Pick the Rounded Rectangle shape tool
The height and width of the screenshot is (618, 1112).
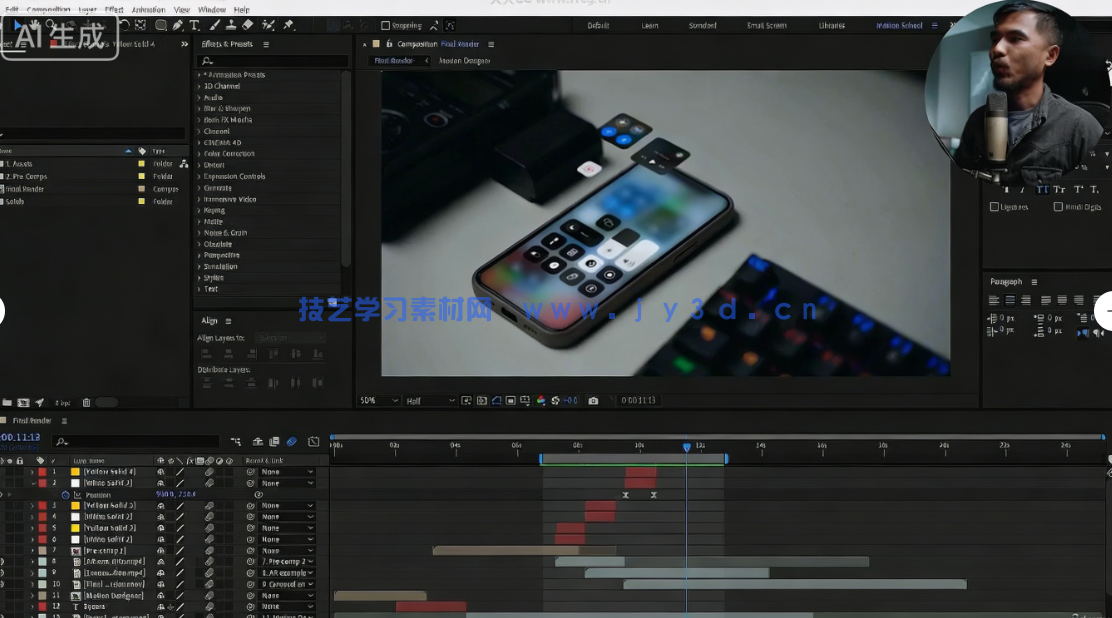[x=160, y=25]
